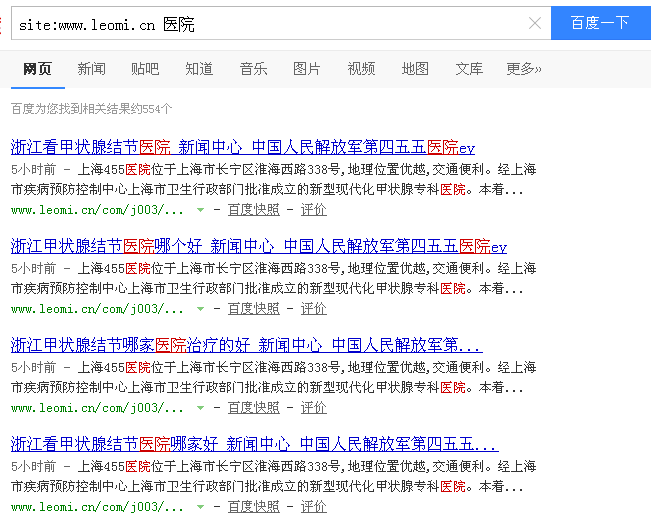Viewport: 651px width, 521px height.
Task: Expand the 更多» menu
Action: point(524,69)
